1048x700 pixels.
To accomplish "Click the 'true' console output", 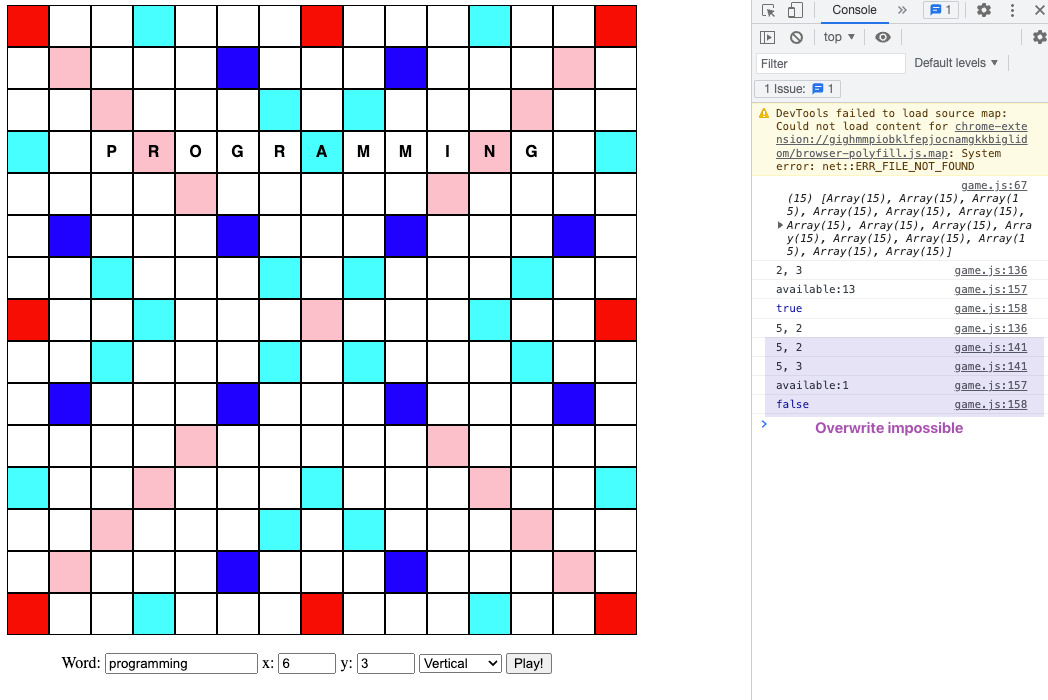I will [789, 308].
